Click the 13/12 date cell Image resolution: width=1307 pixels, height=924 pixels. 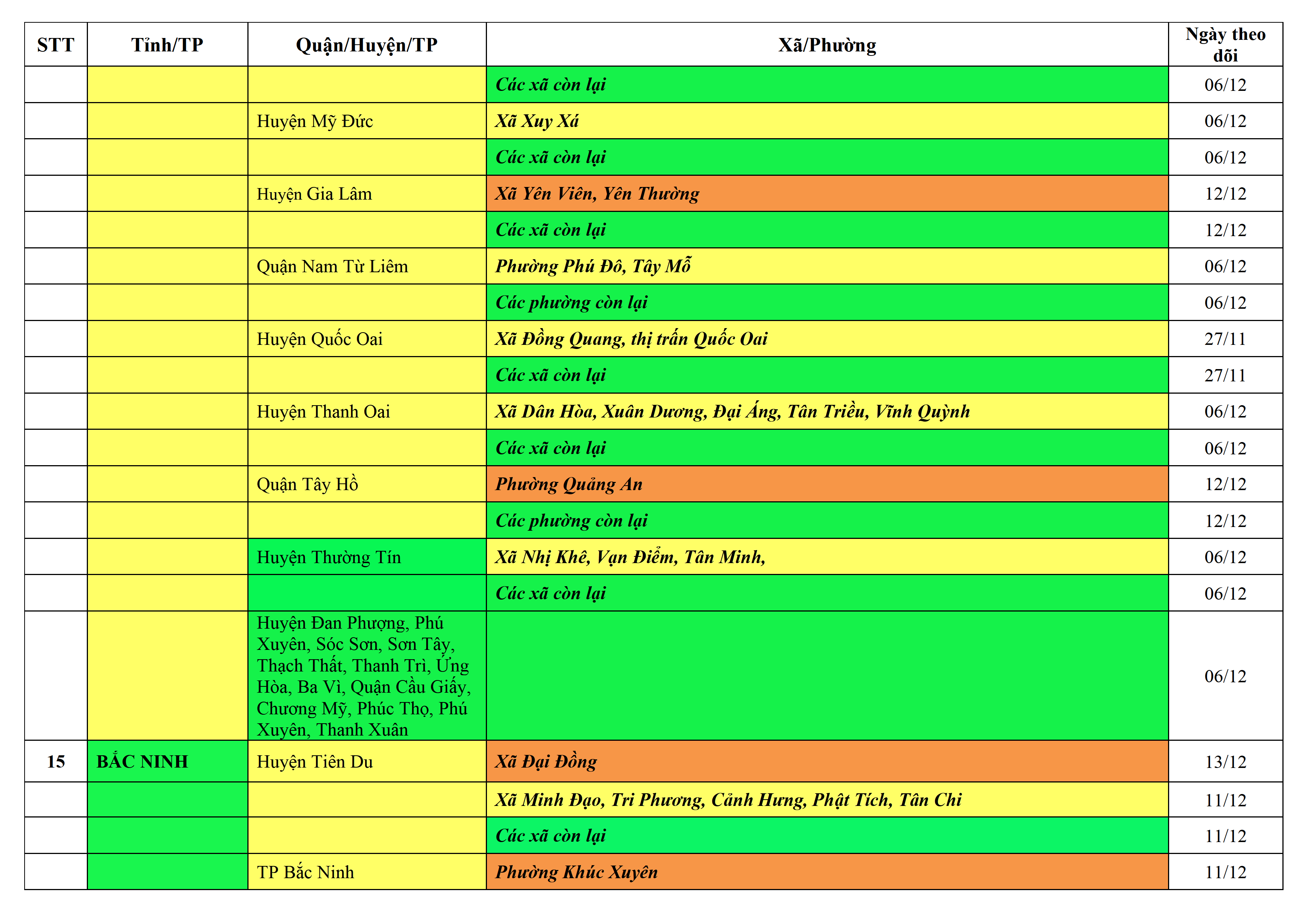pyautogui.click(x=1225, y=762)
